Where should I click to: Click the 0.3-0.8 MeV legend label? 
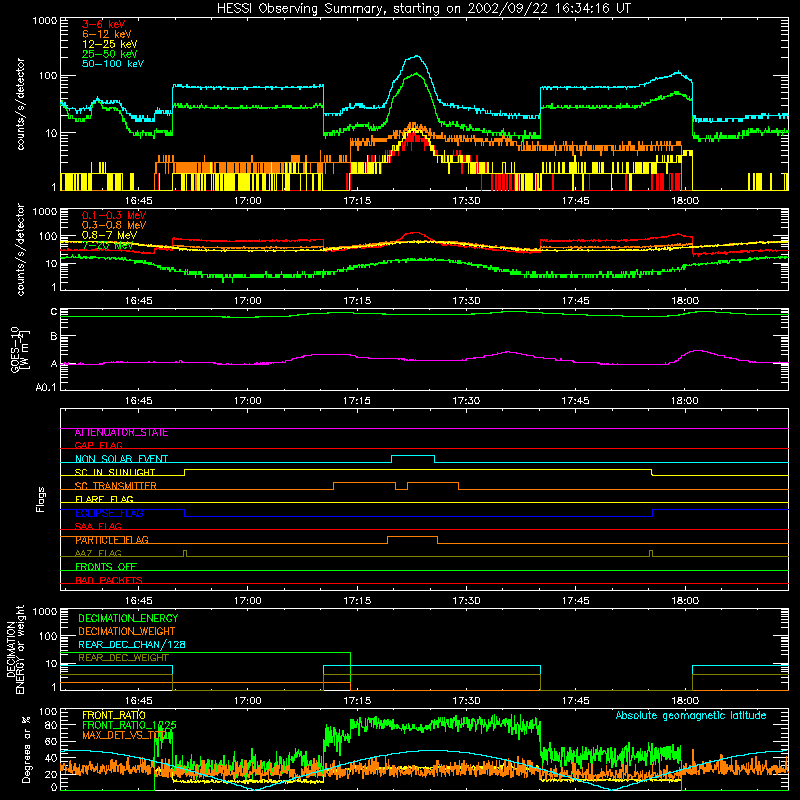[x=114, y=225]
